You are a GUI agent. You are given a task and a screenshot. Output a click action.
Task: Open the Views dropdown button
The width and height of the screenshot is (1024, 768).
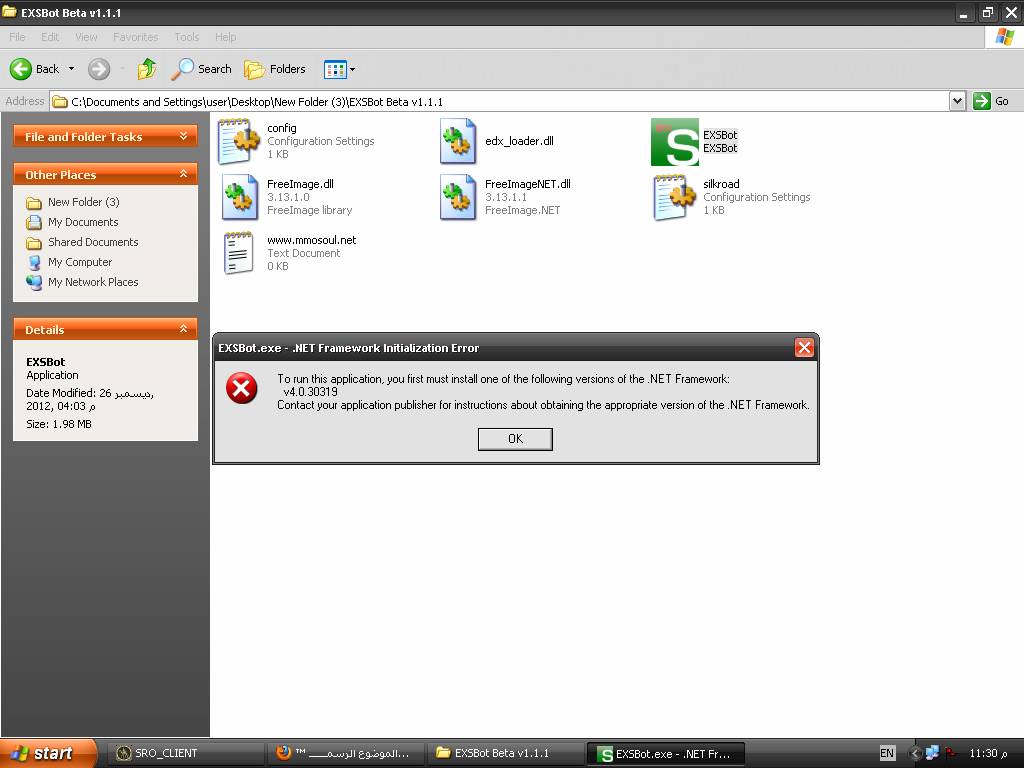pos(340,69)
